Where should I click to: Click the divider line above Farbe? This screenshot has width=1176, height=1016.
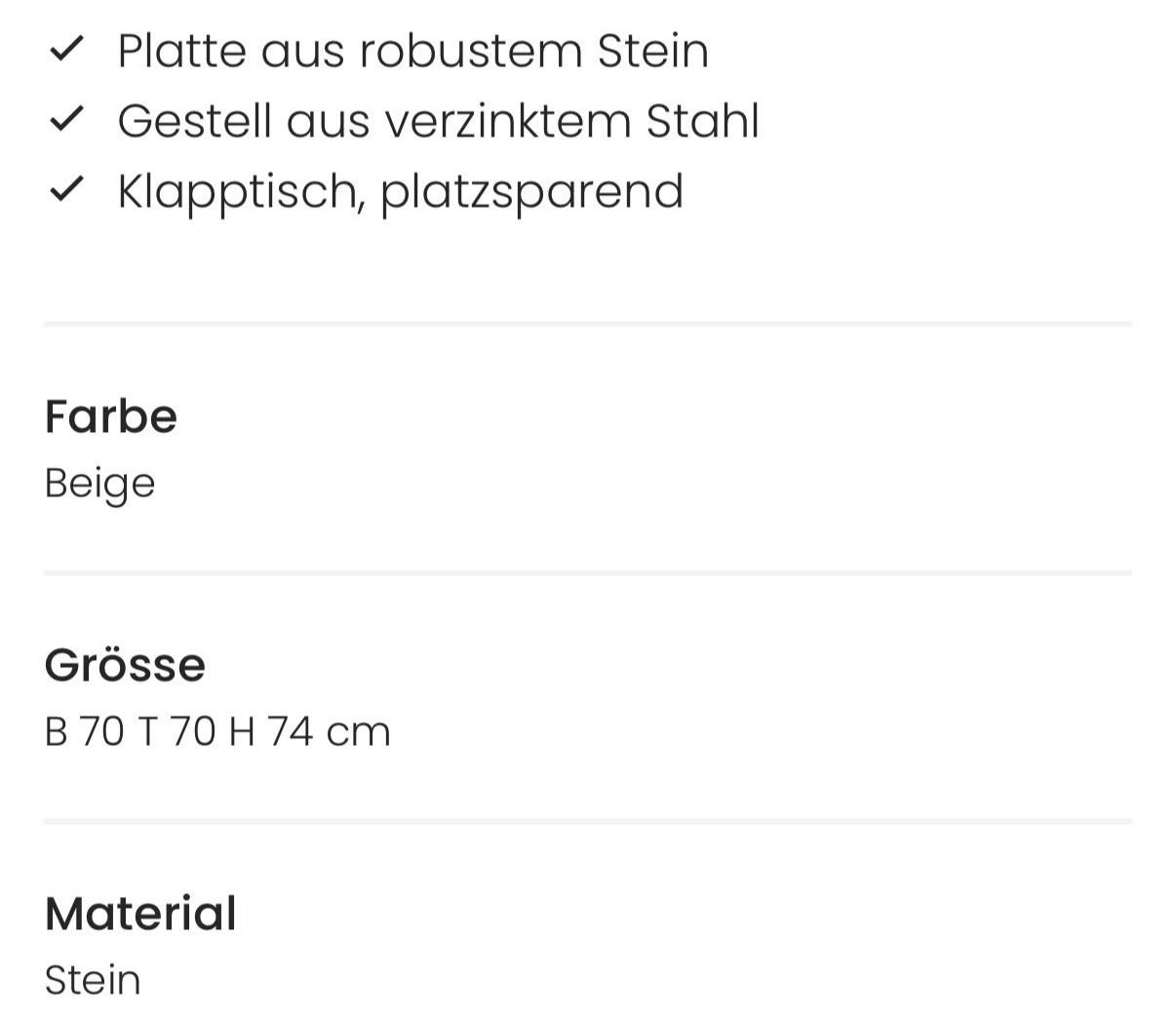coord(588,324)
